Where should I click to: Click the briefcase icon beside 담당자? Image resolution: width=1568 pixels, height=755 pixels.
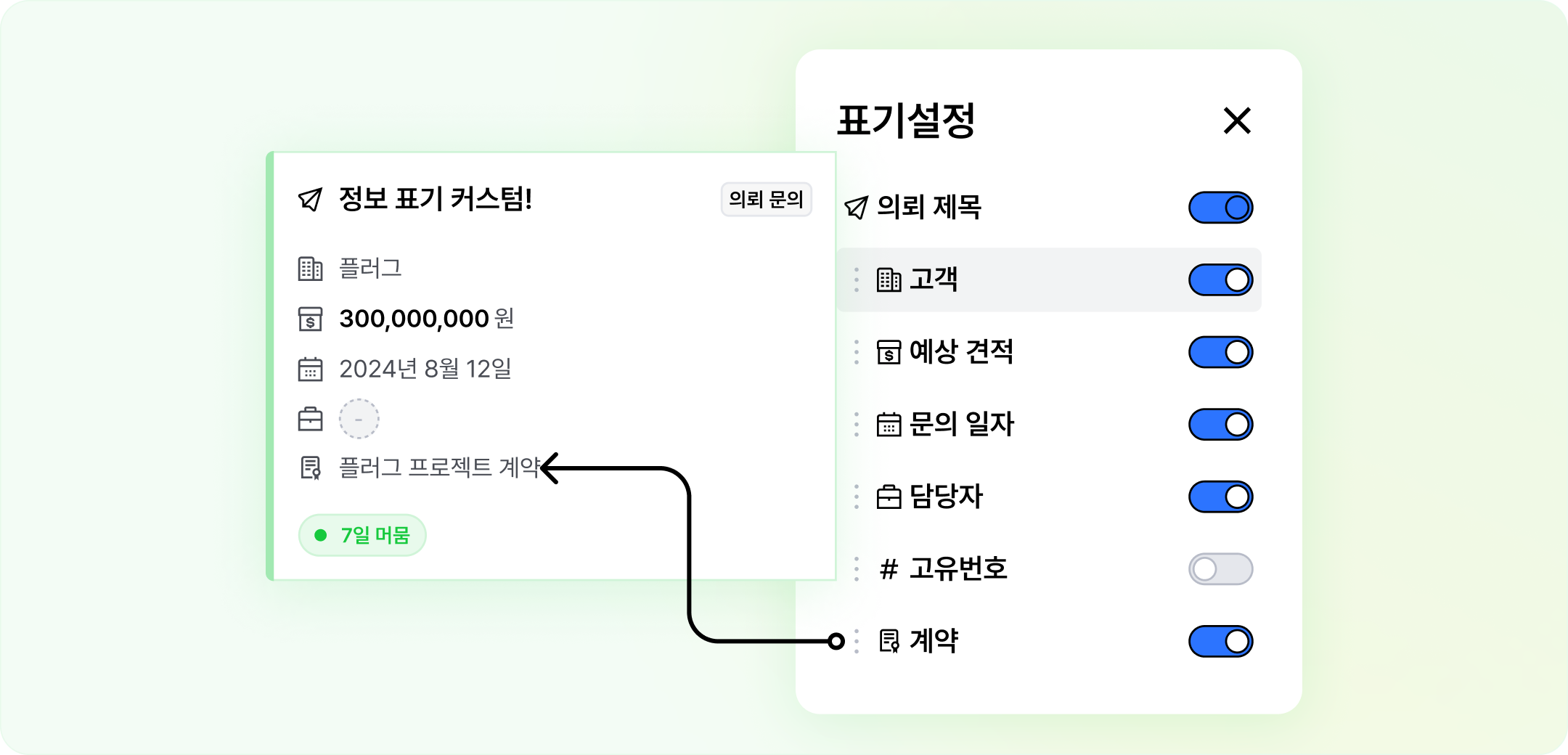click(x=889, y=497)
